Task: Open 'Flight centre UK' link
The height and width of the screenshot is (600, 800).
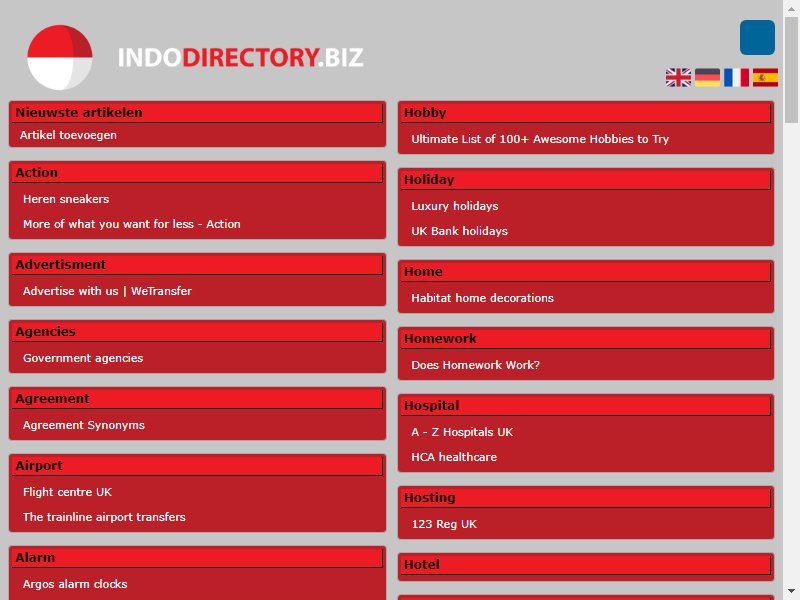Action: click(x=67, y=492)
